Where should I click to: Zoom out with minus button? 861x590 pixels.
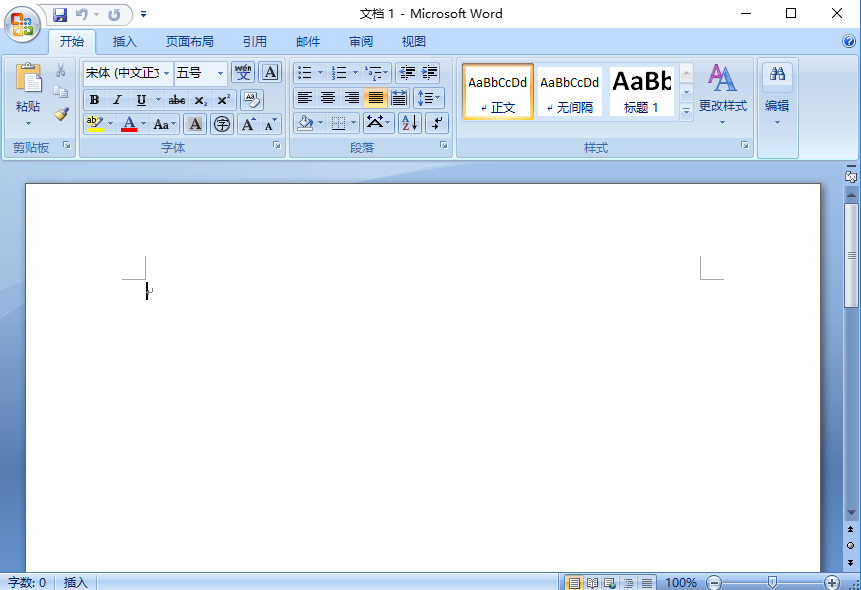coord(714,582)
